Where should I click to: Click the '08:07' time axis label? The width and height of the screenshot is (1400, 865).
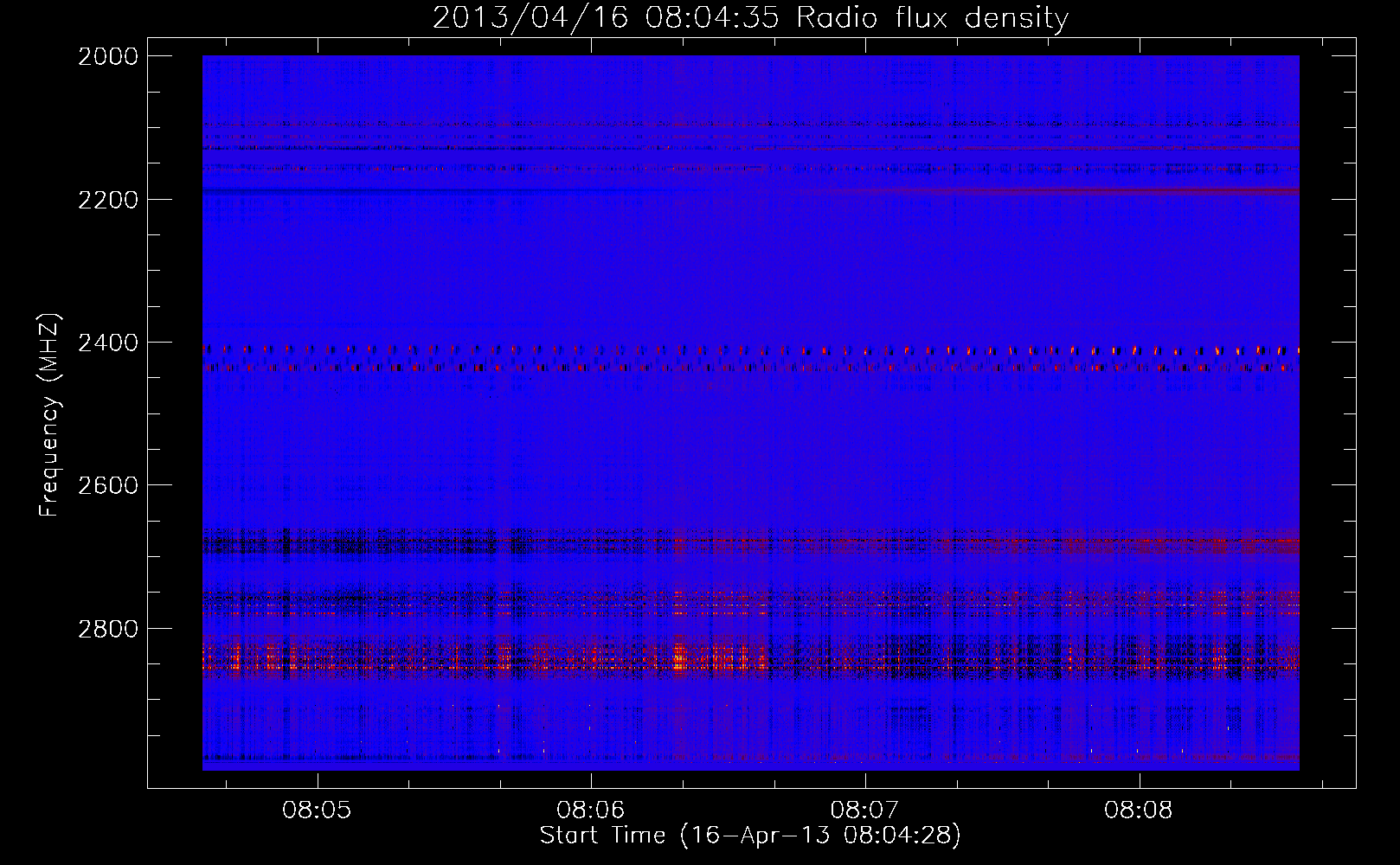[865, 811]
